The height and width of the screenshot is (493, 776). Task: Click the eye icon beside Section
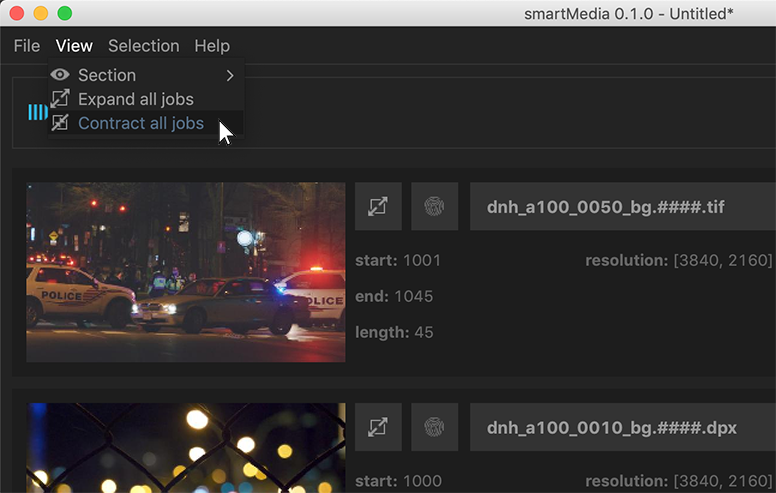61,75
